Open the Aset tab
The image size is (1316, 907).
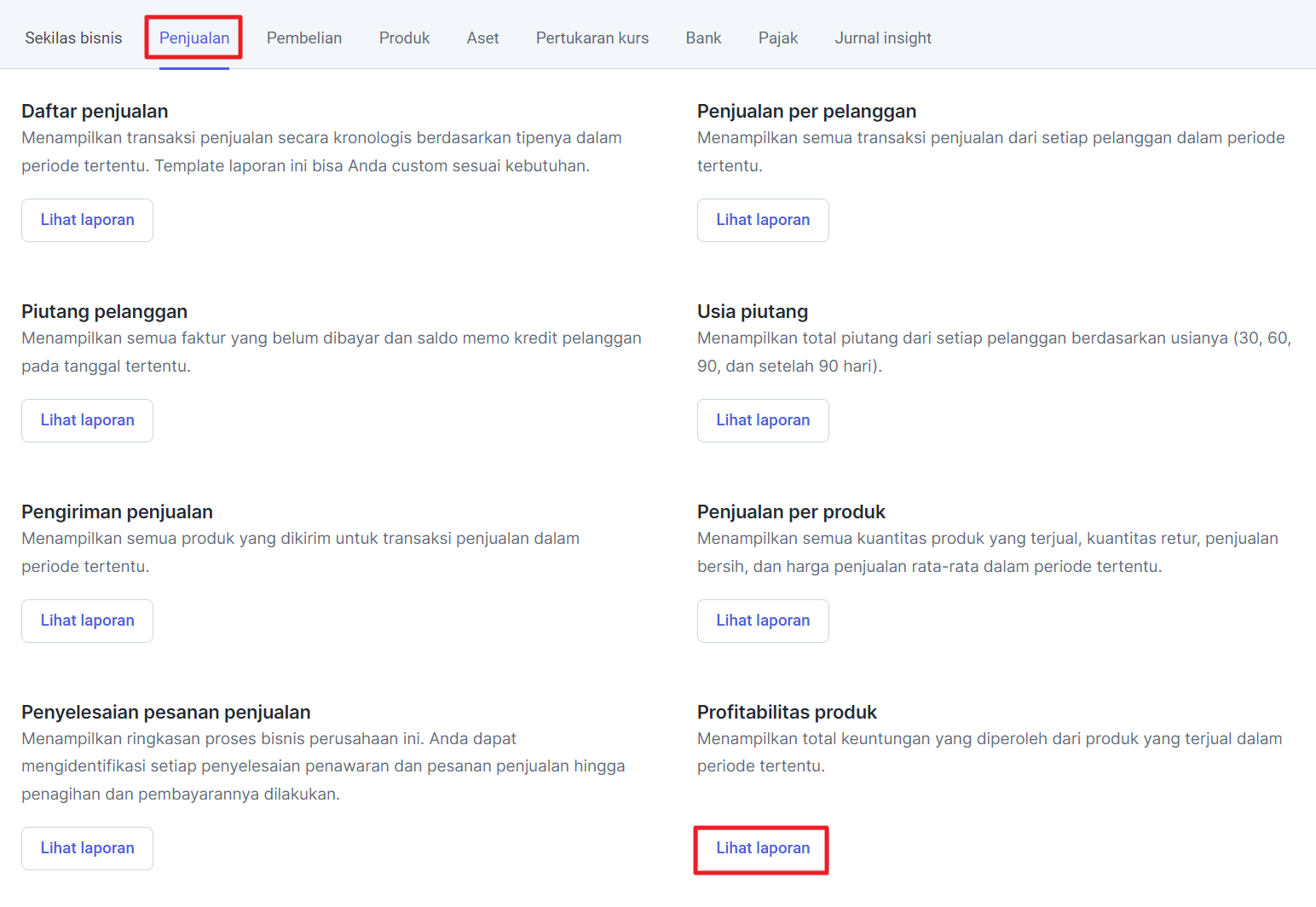pos(482,38)
